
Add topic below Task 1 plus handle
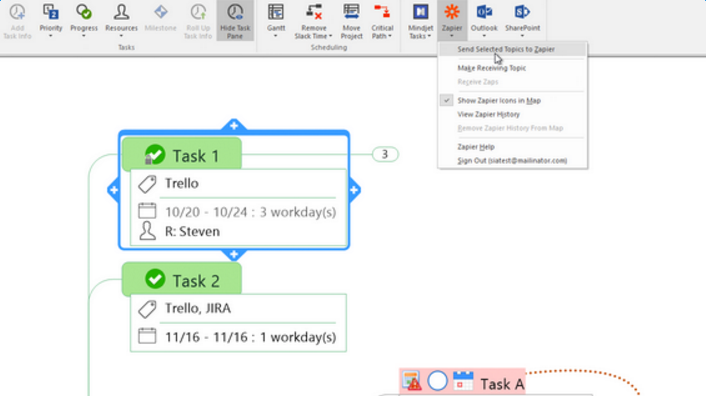(x=234, y=254)
